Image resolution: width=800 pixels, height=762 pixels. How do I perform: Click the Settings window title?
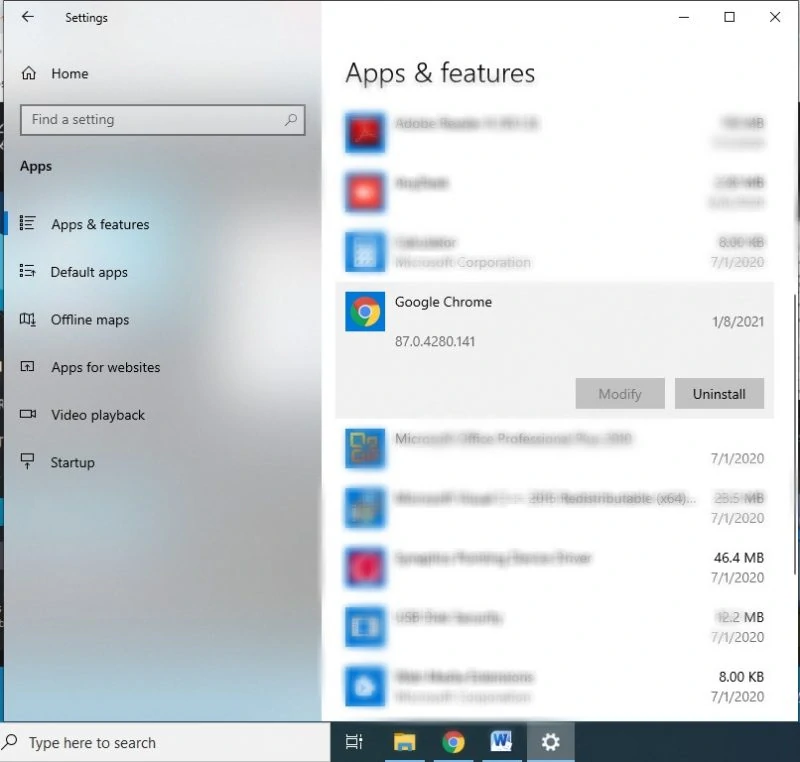point(86,18)
